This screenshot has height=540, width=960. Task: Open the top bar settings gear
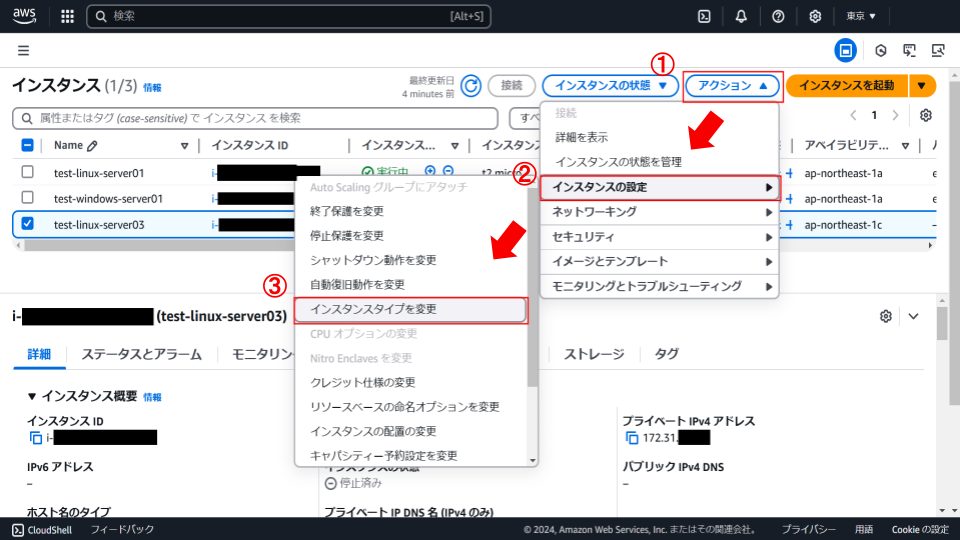pyautogui.click(x=815, y=17)
